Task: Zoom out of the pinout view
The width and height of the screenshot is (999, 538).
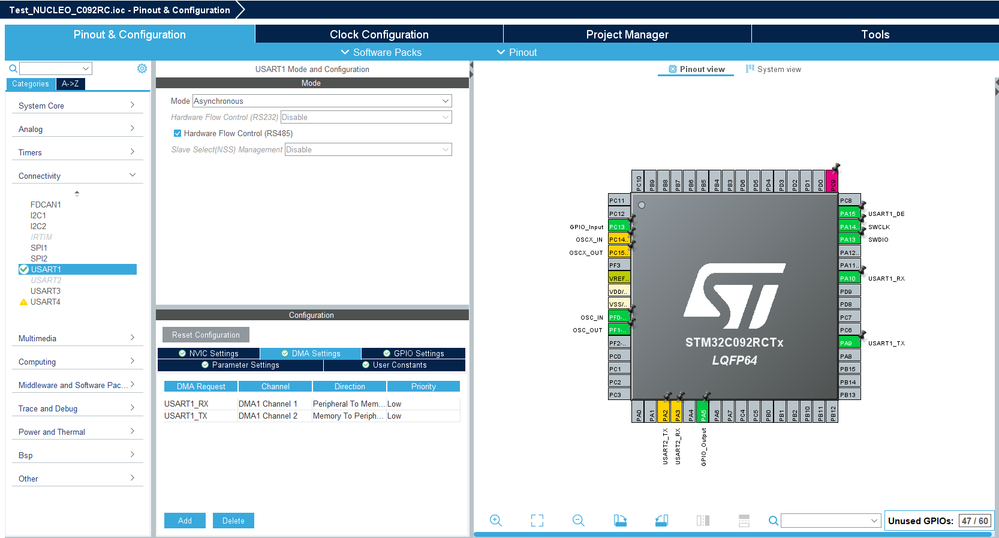Action: pyautogui.click(x=578, y=520)
